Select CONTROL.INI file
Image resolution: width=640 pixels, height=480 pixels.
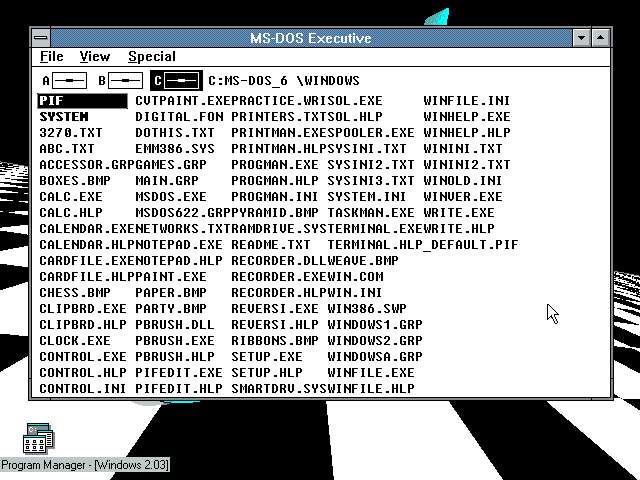point(83,389)
